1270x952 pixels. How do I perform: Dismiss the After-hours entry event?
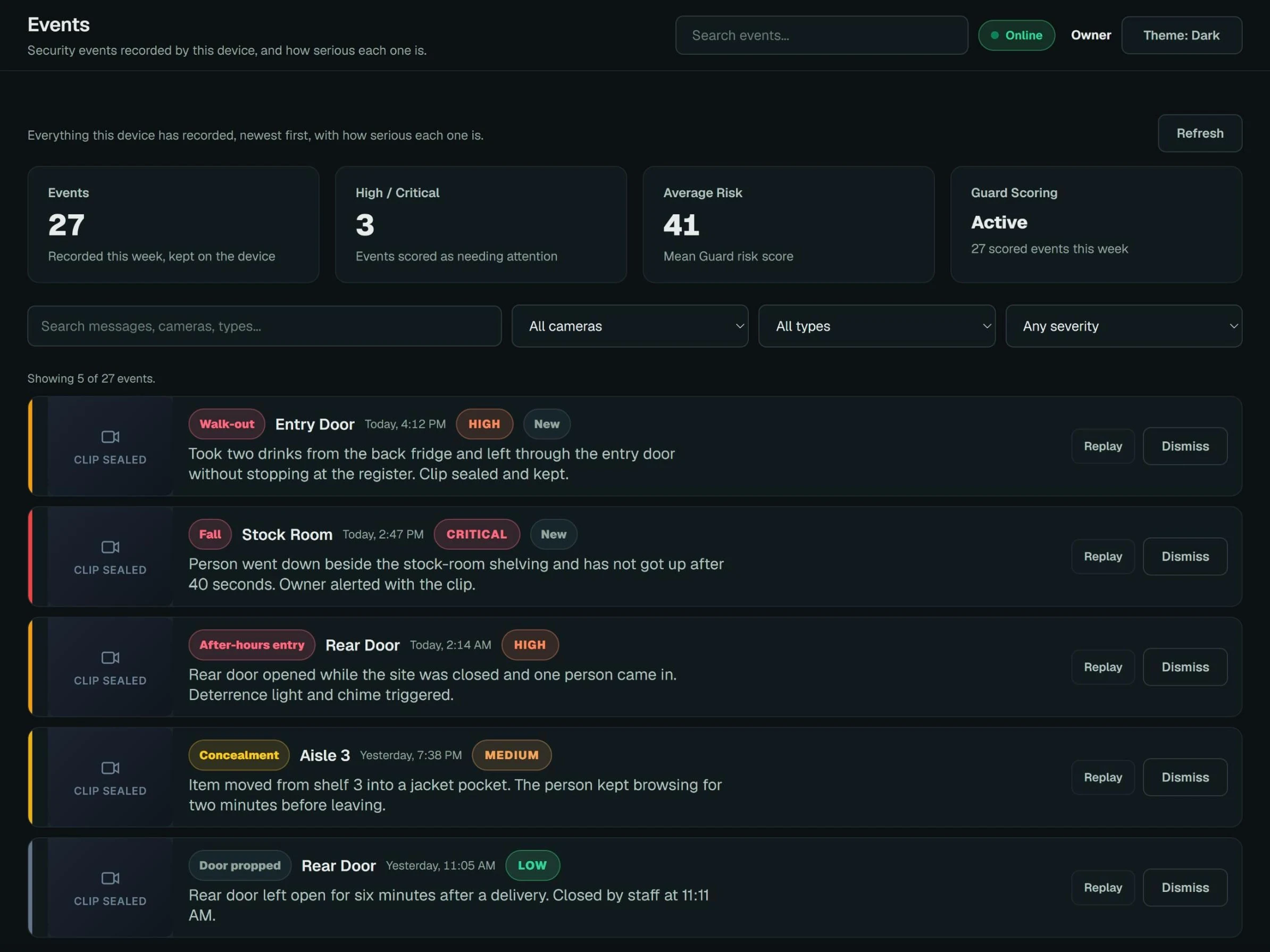pos(1185,667)
